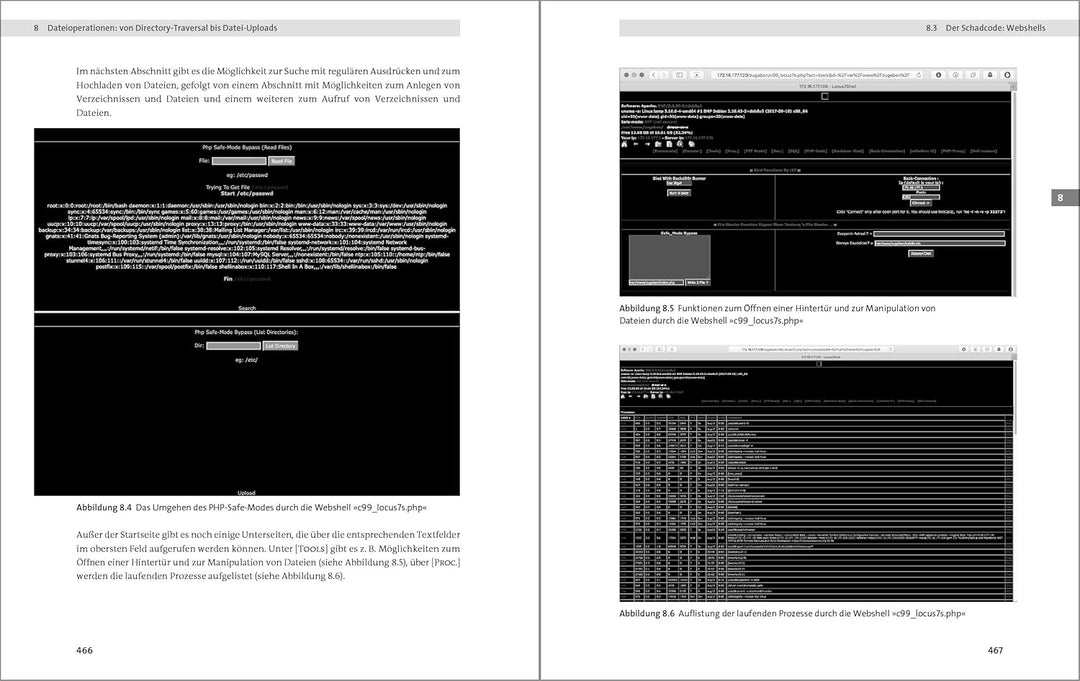This screenshot has width=1080, height=681.
Task: Click Safe_Mode Bypass text area in figure 8.5
Action: [669, 256]
